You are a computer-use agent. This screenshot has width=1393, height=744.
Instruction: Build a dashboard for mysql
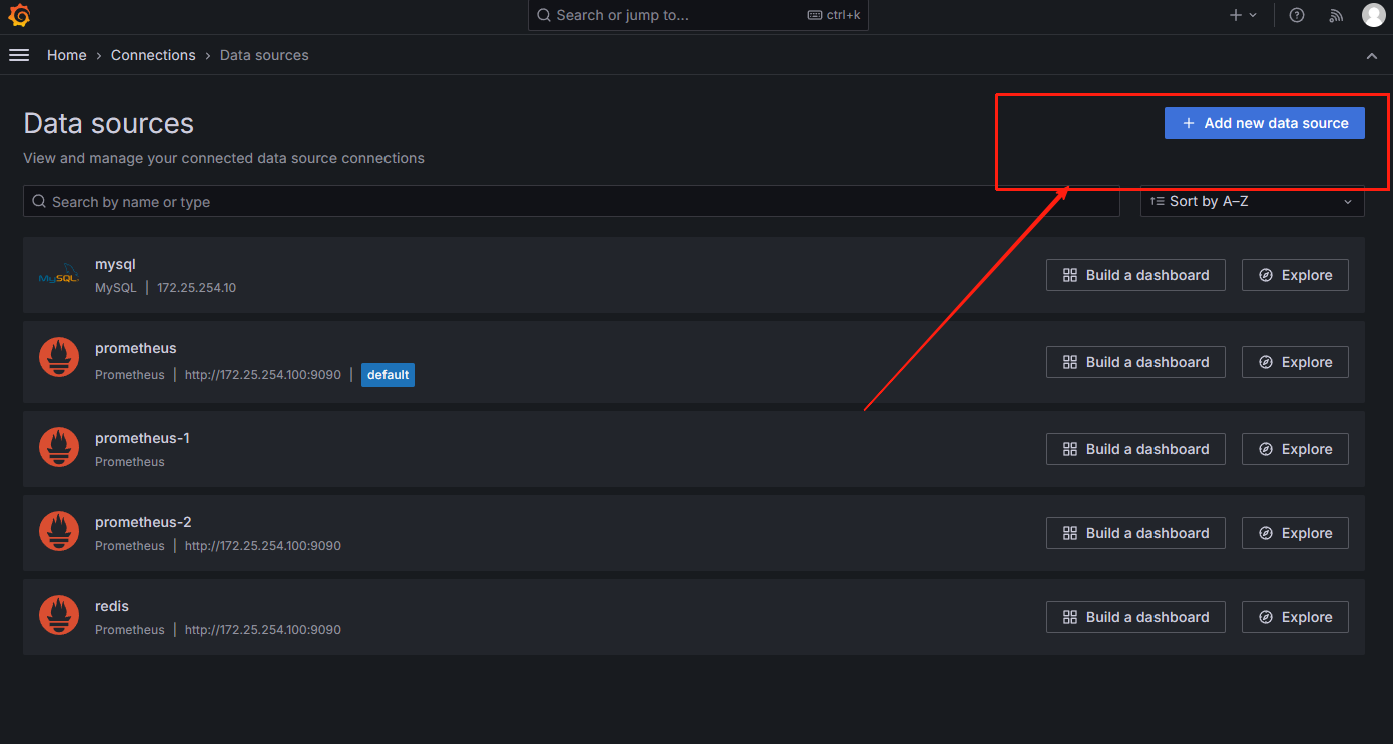click(x=1136, y=275)
